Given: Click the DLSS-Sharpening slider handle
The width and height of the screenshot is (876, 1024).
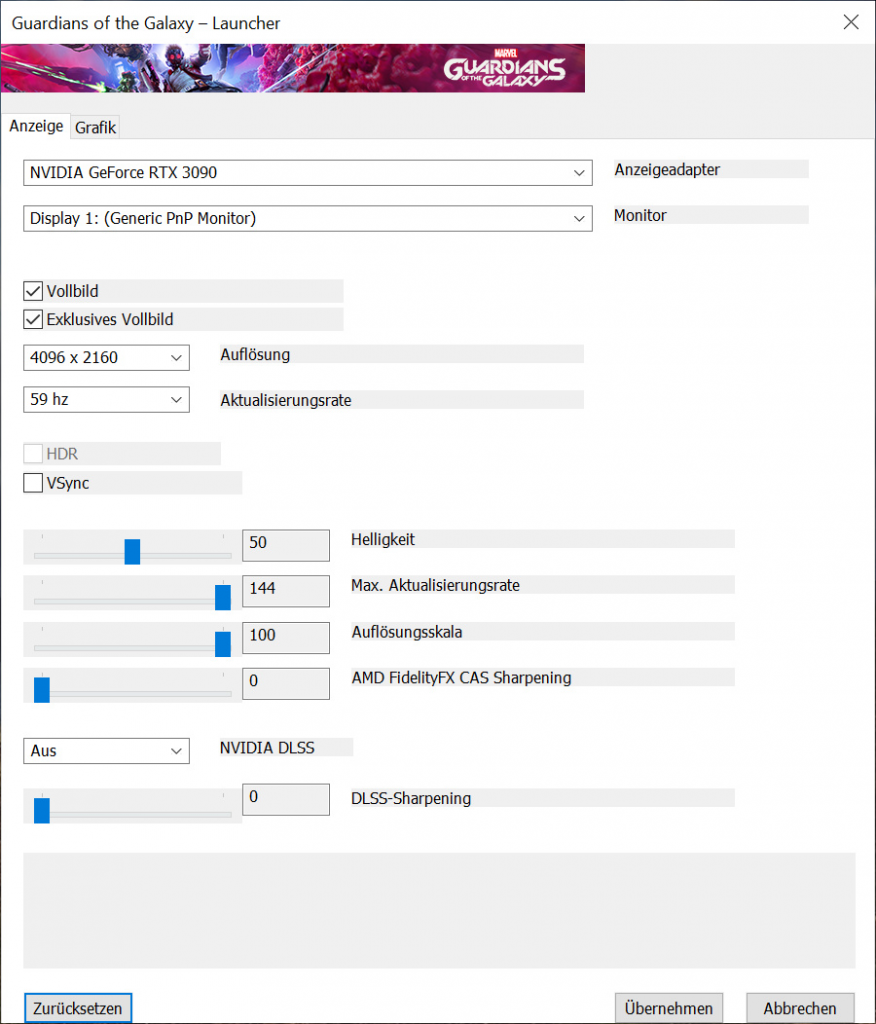Looking at the screenshot, I should (42, 810).
